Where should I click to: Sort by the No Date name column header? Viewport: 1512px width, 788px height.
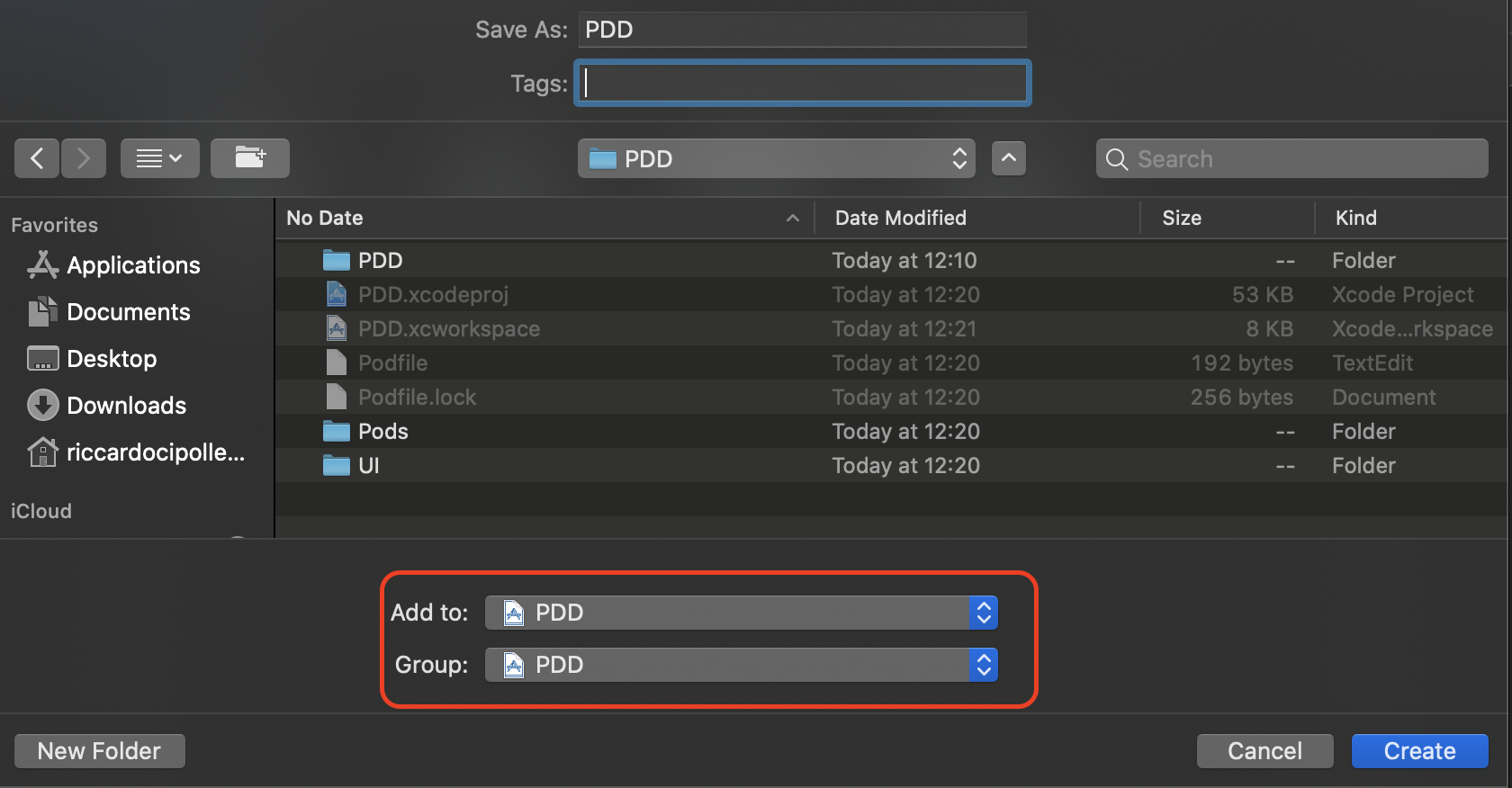tap(544, 218)
